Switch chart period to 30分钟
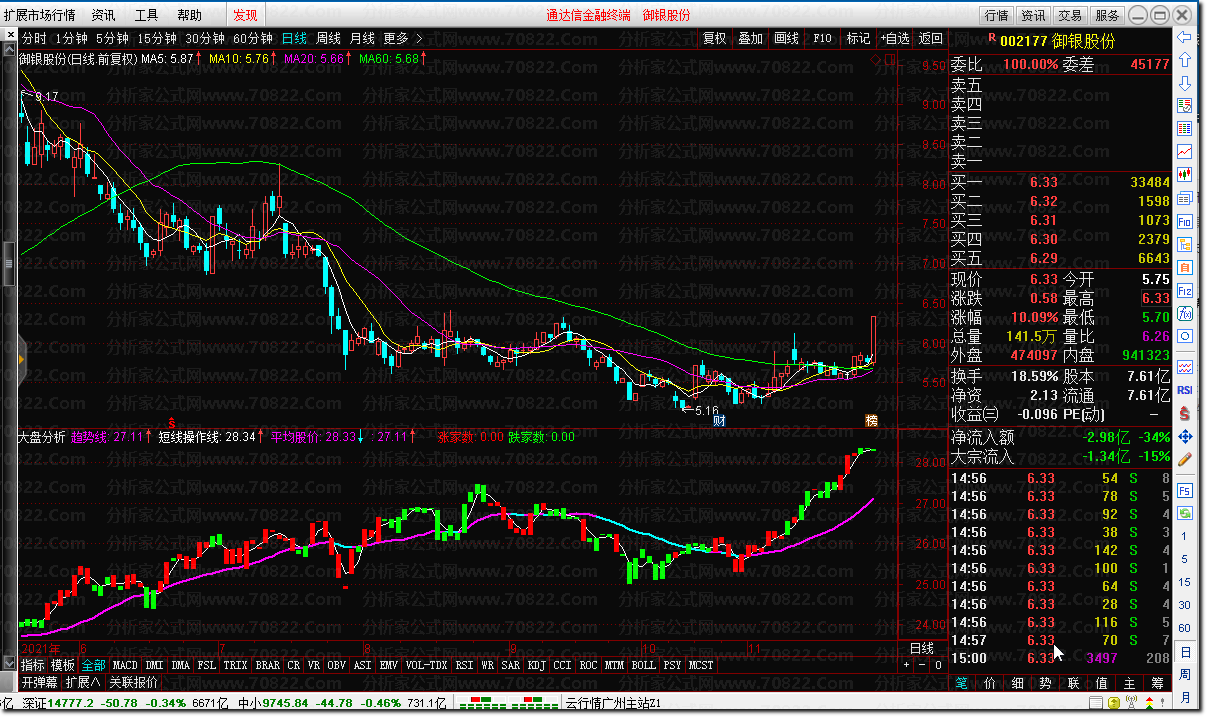 point(205,38)
